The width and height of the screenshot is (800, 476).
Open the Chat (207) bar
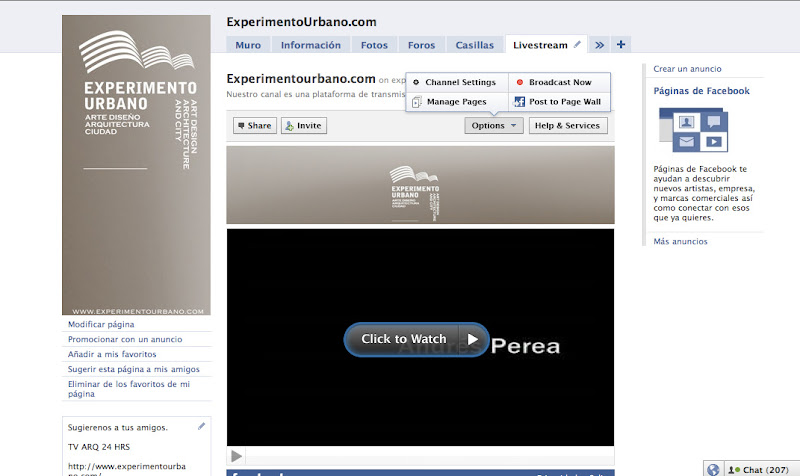(x=762, y=469)
